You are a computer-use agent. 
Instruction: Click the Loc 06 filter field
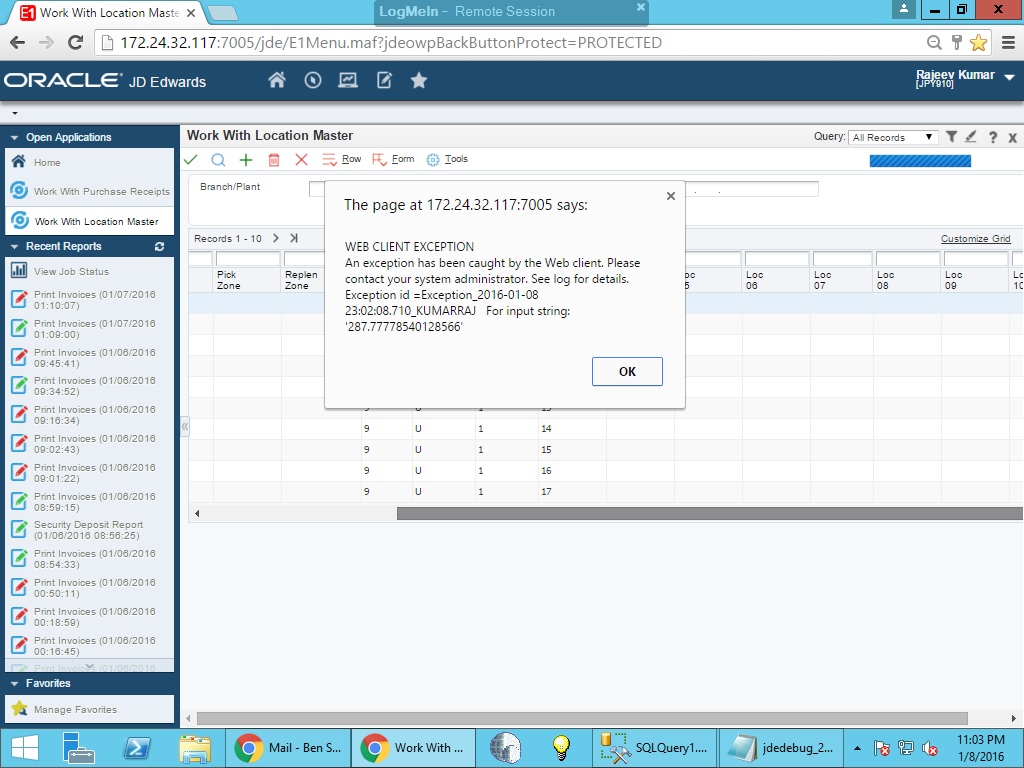(776, 259)
